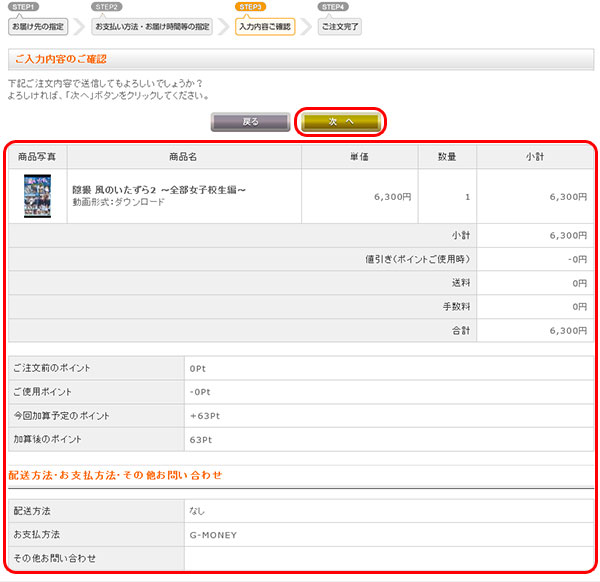Screen dimensions: 600x582
Task: Click the 次へ button to proceed
Action: tap(341, 121)
